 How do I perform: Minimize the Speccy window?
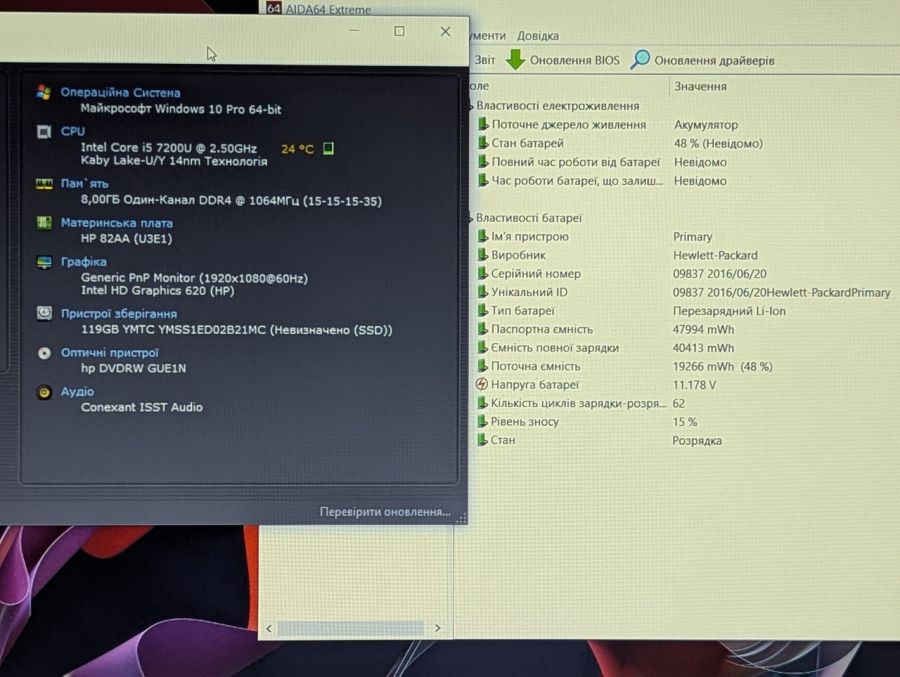[x=354, y=30]
